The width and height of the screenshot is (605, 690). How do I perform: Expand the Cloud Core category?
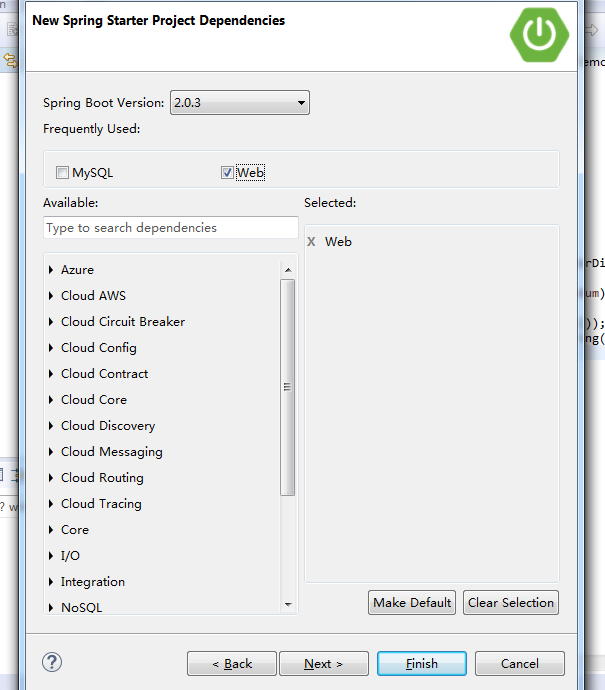pos(51,400)
